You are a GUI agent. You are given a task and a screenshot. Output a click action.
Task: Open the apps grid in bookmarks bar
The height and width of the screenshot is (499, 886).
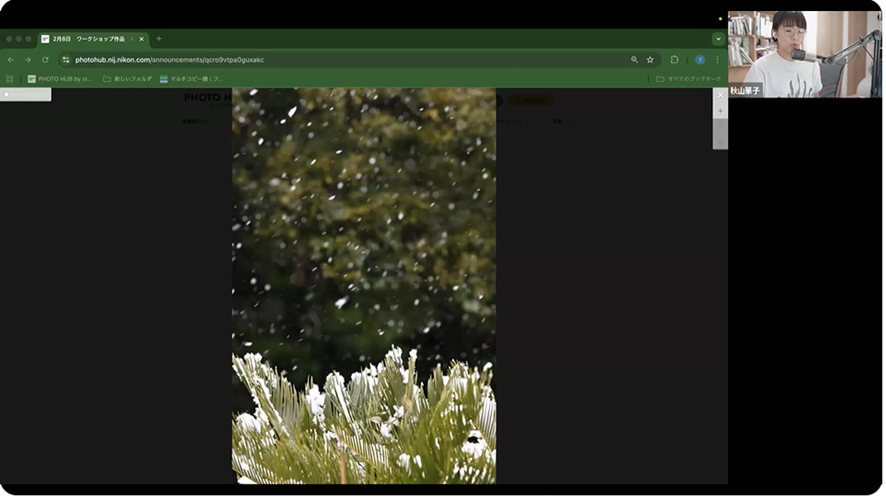pos(10,78)
